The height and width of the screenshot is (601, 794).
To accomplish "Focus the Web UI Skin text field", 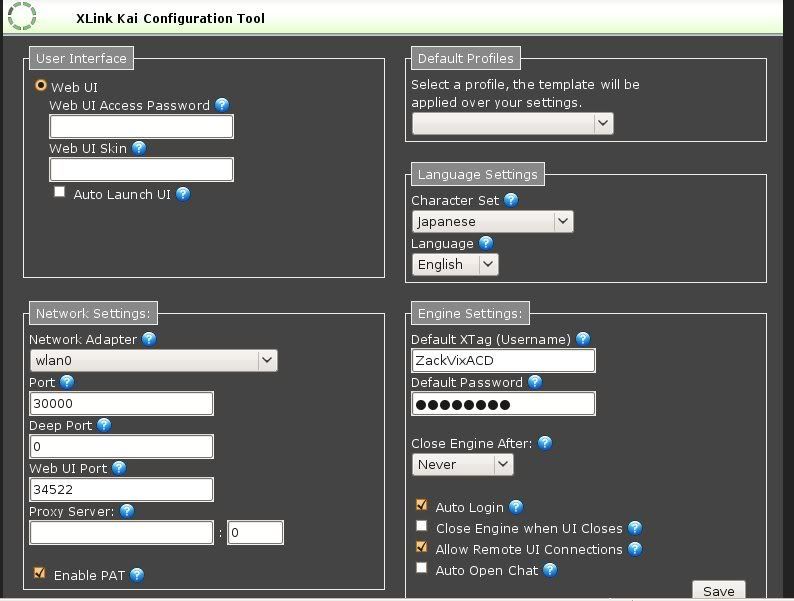I will [x=141, y=170].
